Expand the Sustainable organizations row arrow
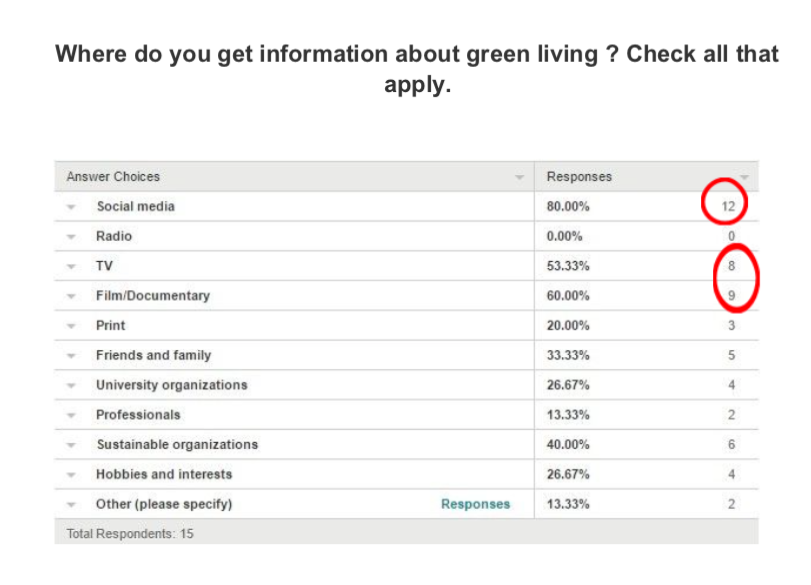This screenshot has width=811, height=585. pos(71,445)
